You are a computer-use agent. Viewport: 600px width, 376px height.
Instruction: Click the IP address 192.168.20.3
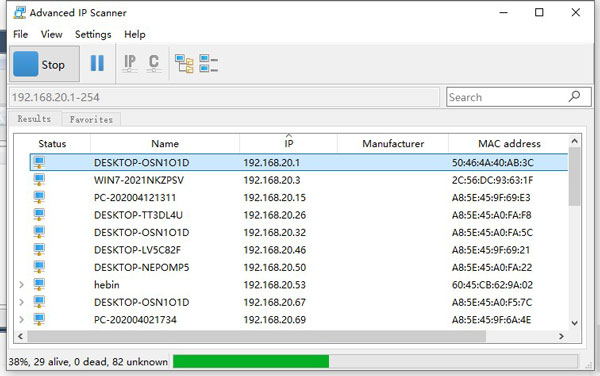pyautogui.click(x=272, y=180)
